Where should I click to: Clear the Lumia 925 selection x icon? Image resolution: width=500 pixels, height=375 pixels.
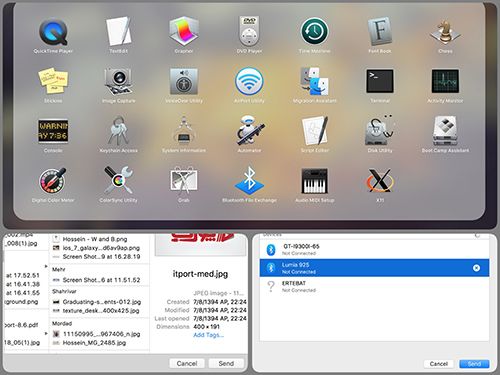click(476, 268)
